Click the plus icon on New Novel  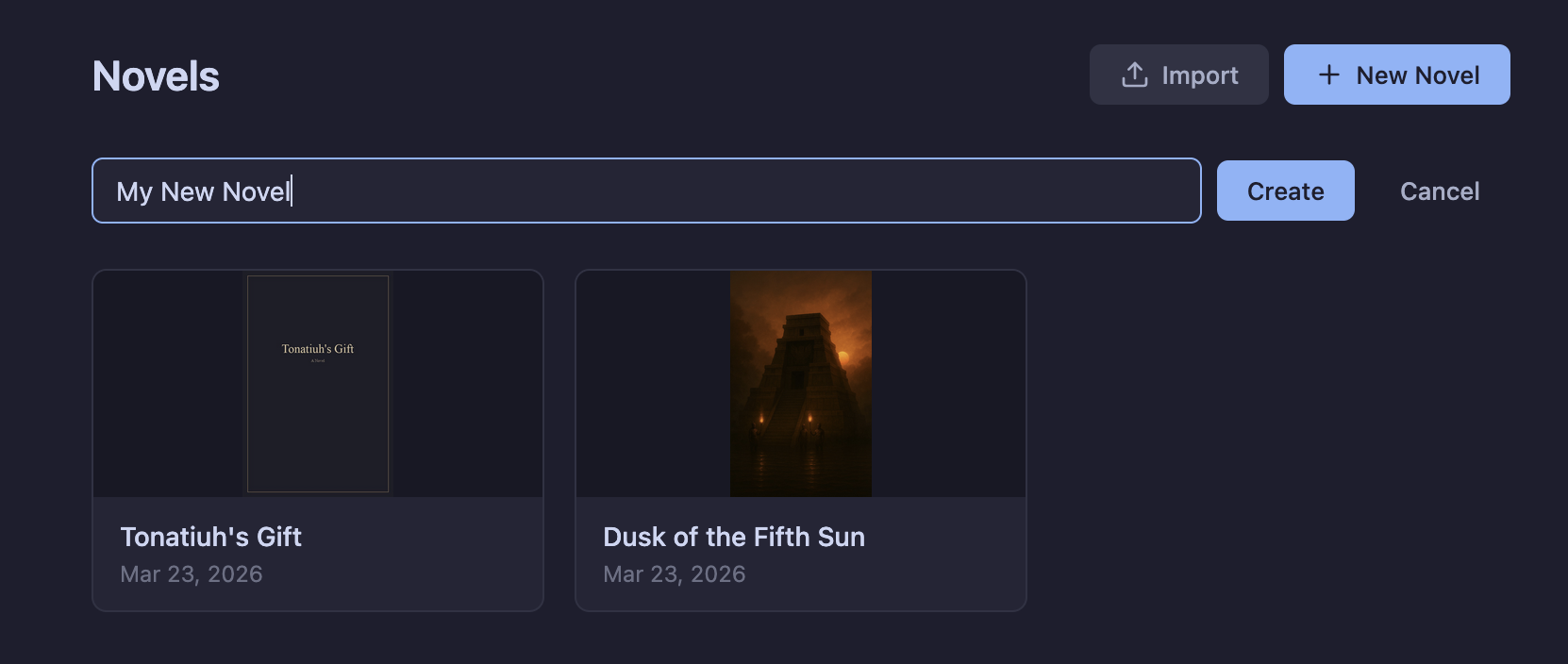1328,75
